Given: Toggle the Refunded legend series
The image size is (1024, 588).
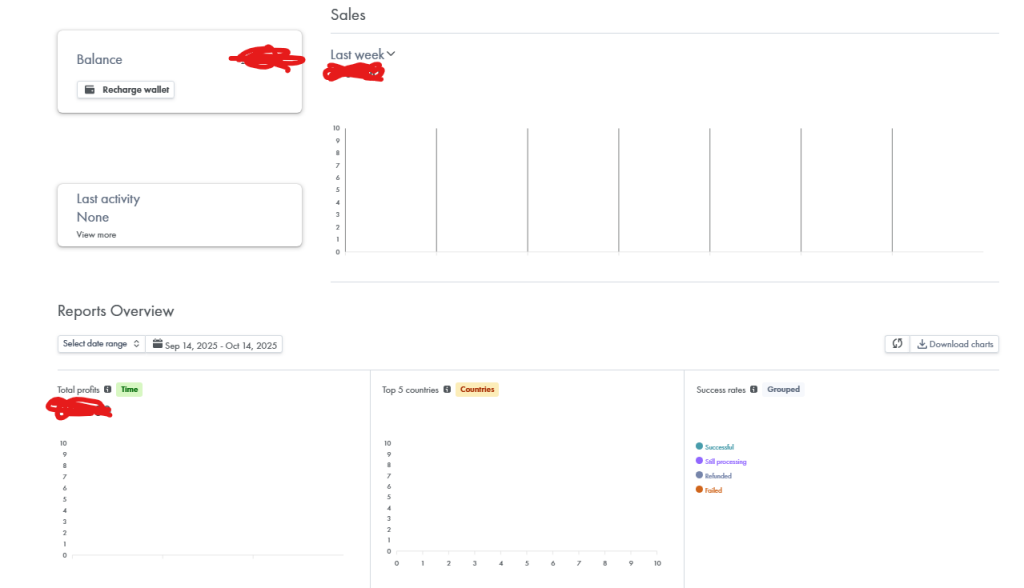Looking at the screenshot, I should click(x=718, y=476).
